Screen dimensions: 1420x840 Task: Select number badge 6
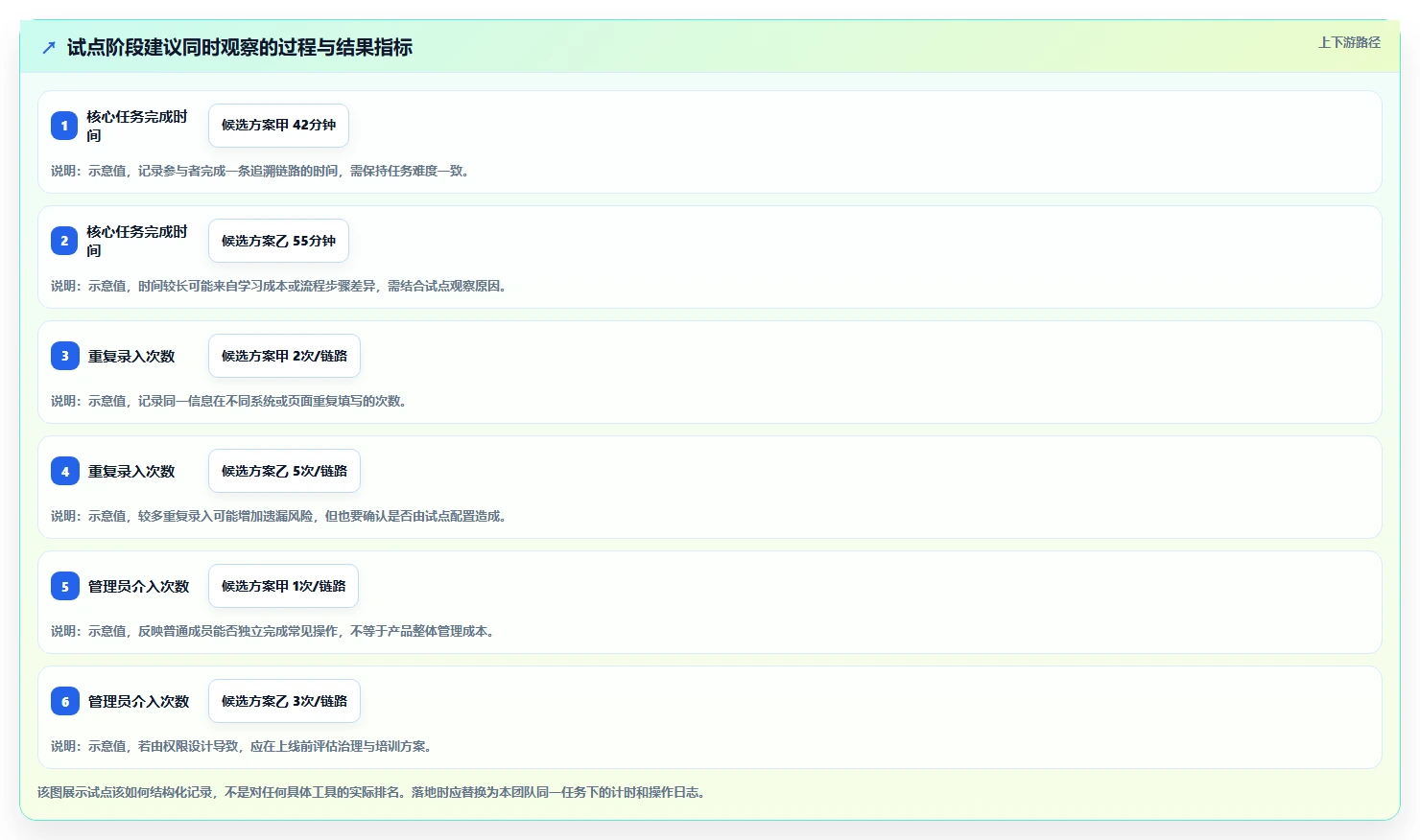pos(64,701)
